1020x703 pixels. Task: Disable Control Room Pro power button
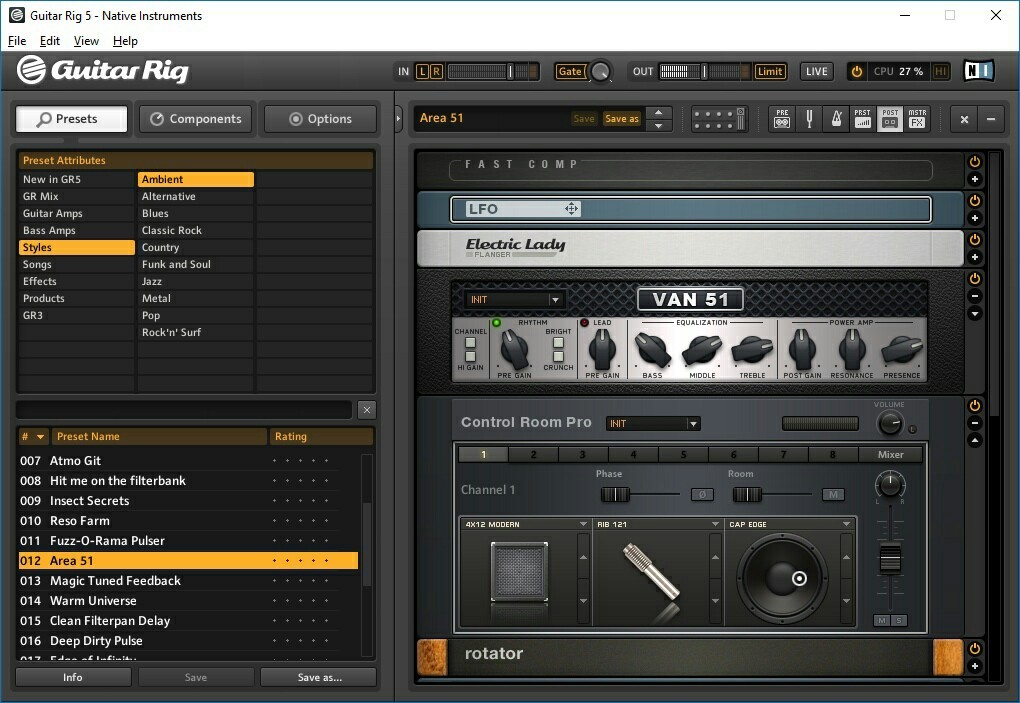coord(974,406)
